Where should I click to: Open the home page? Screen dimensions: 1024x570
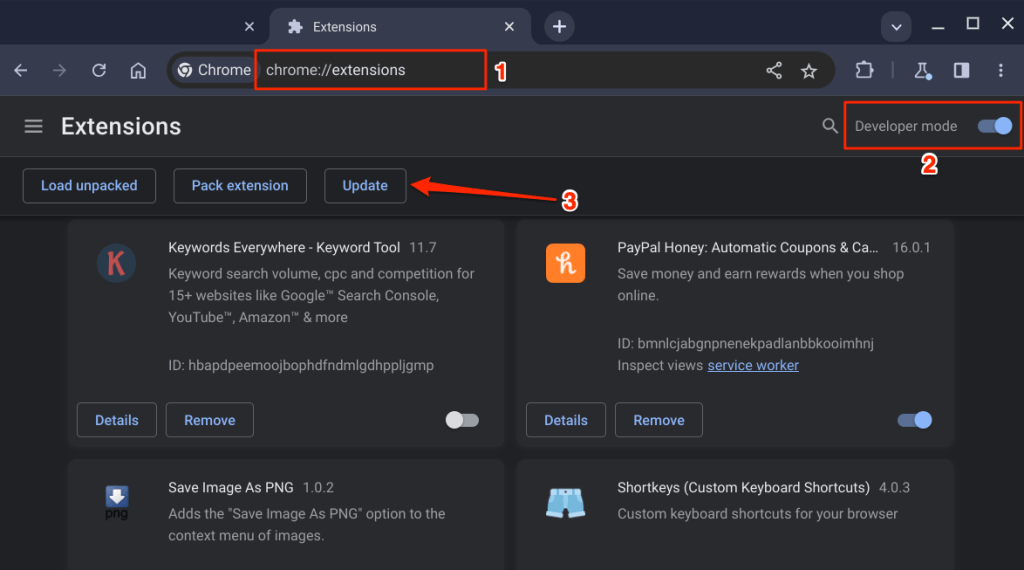click(138, 70)
